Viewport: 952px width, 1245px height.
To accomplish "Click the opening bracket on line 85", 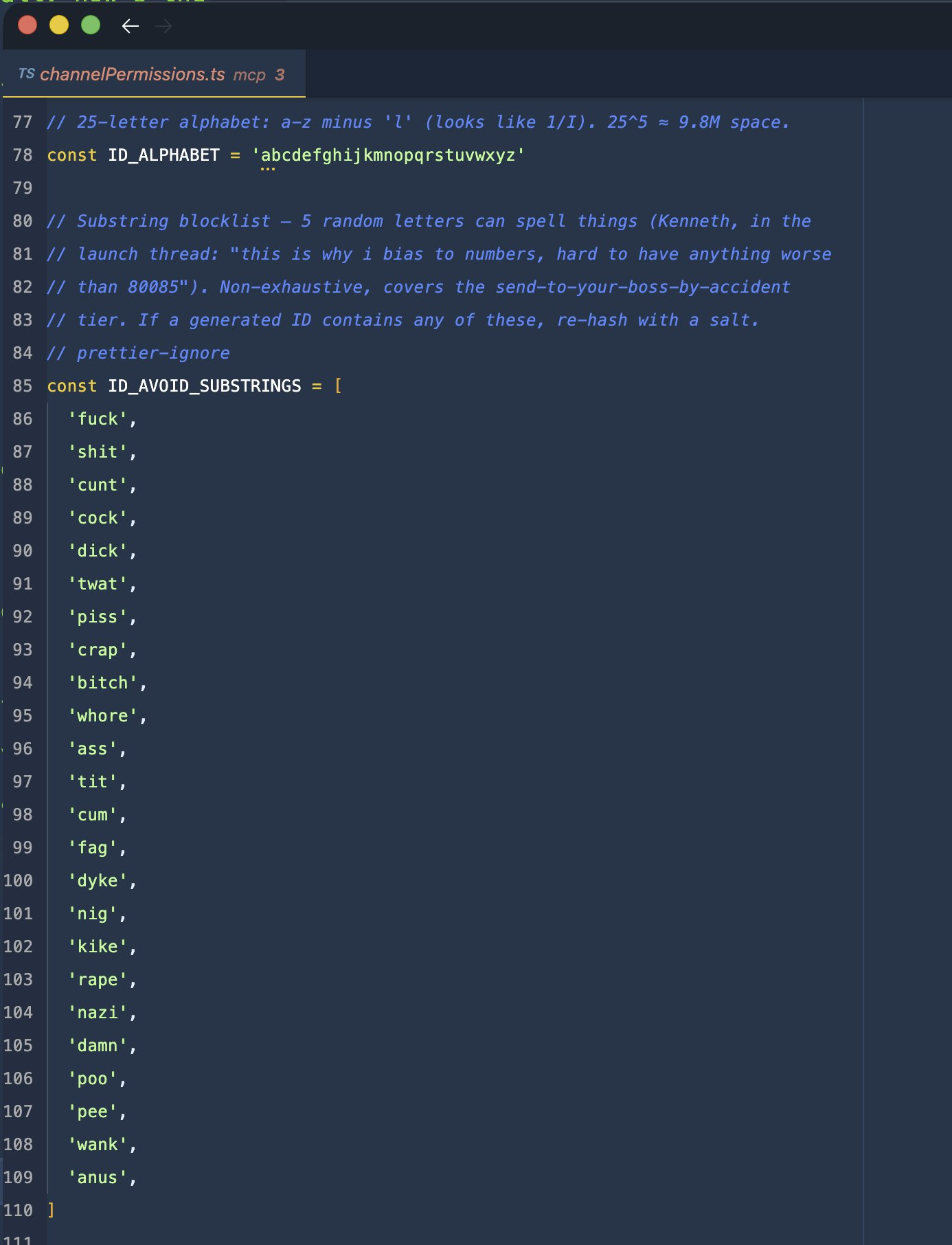I will (338, 386).
